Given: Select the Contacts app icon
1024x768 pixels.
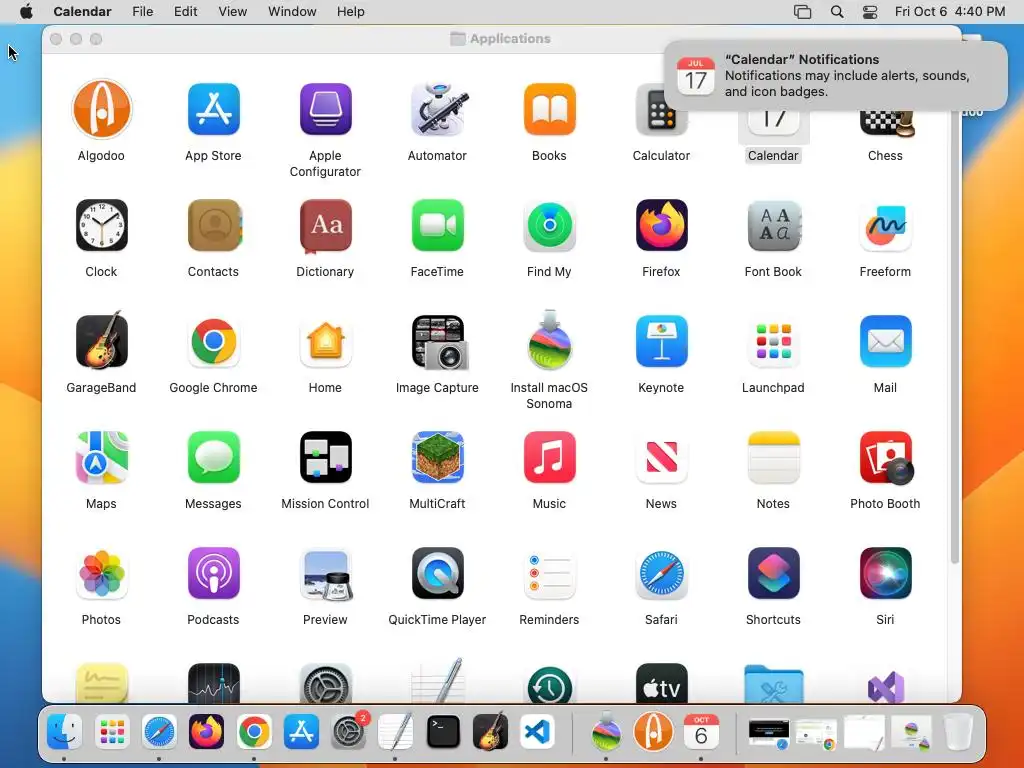Looking at the screenshot, I should tap(214, 225).
